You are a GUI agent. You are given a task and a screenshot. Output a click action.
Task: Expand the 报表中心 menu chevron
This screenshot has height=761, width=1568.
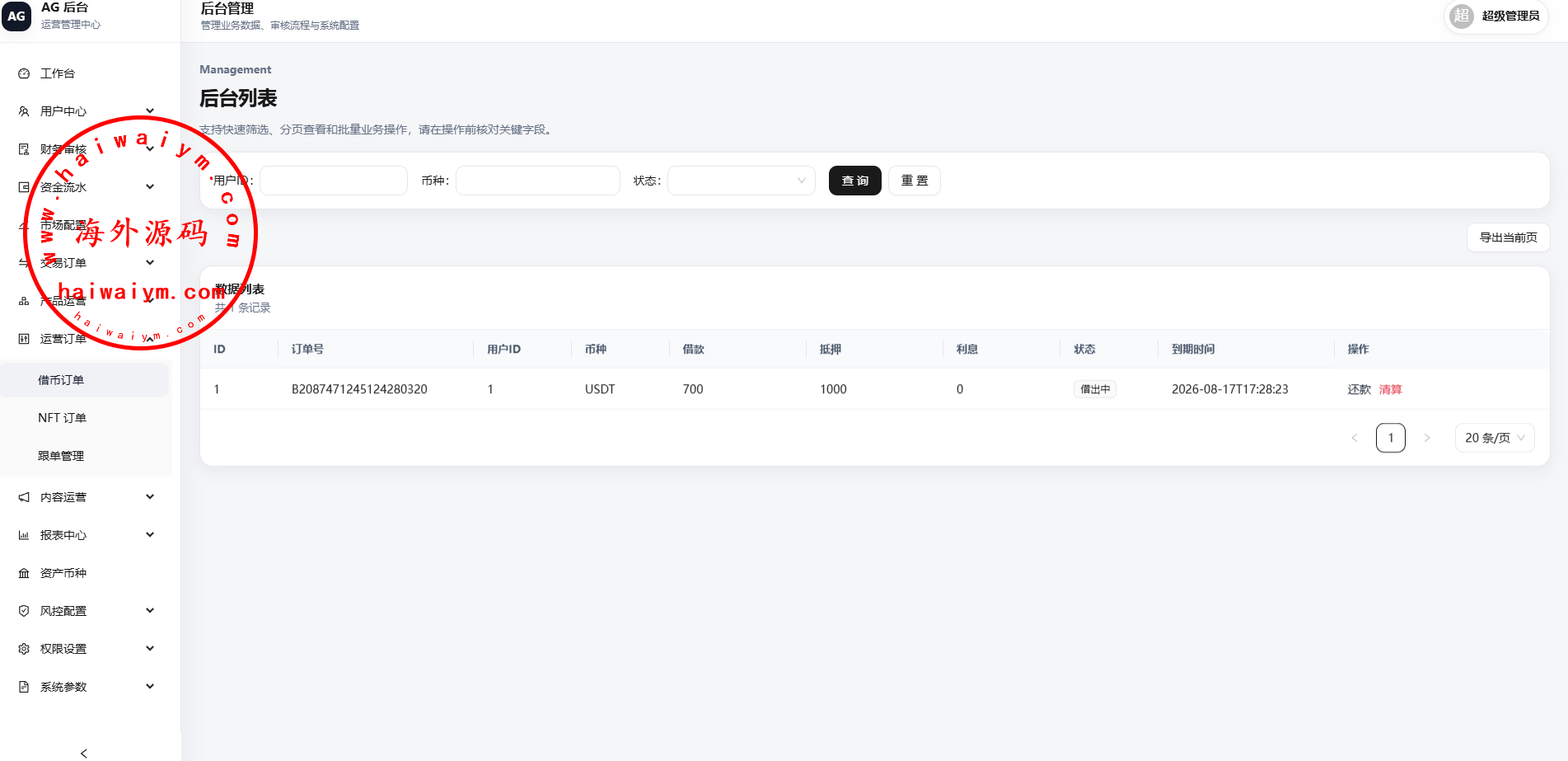click(150, 535)
